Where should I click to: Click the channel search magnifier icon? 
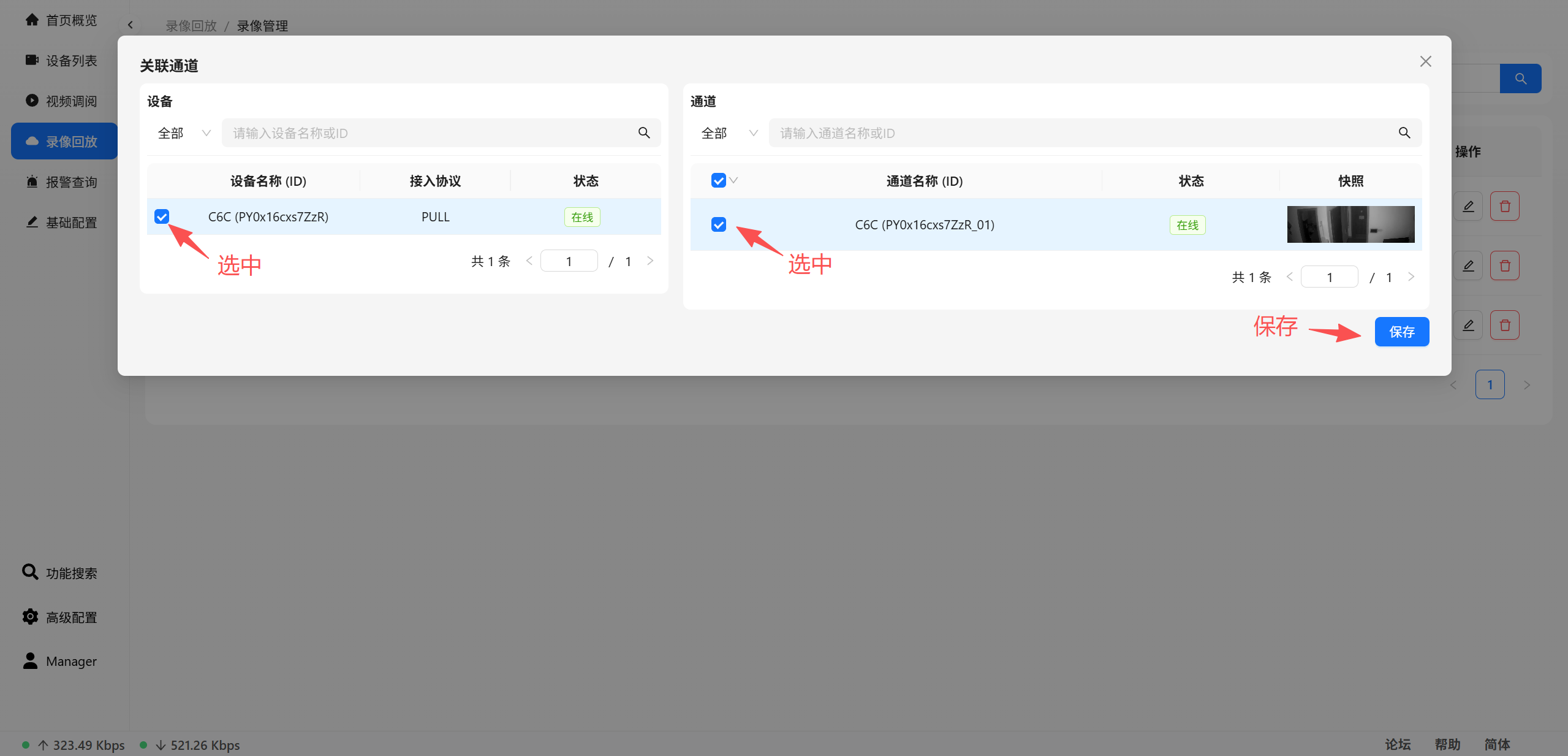pos(1404,133)
